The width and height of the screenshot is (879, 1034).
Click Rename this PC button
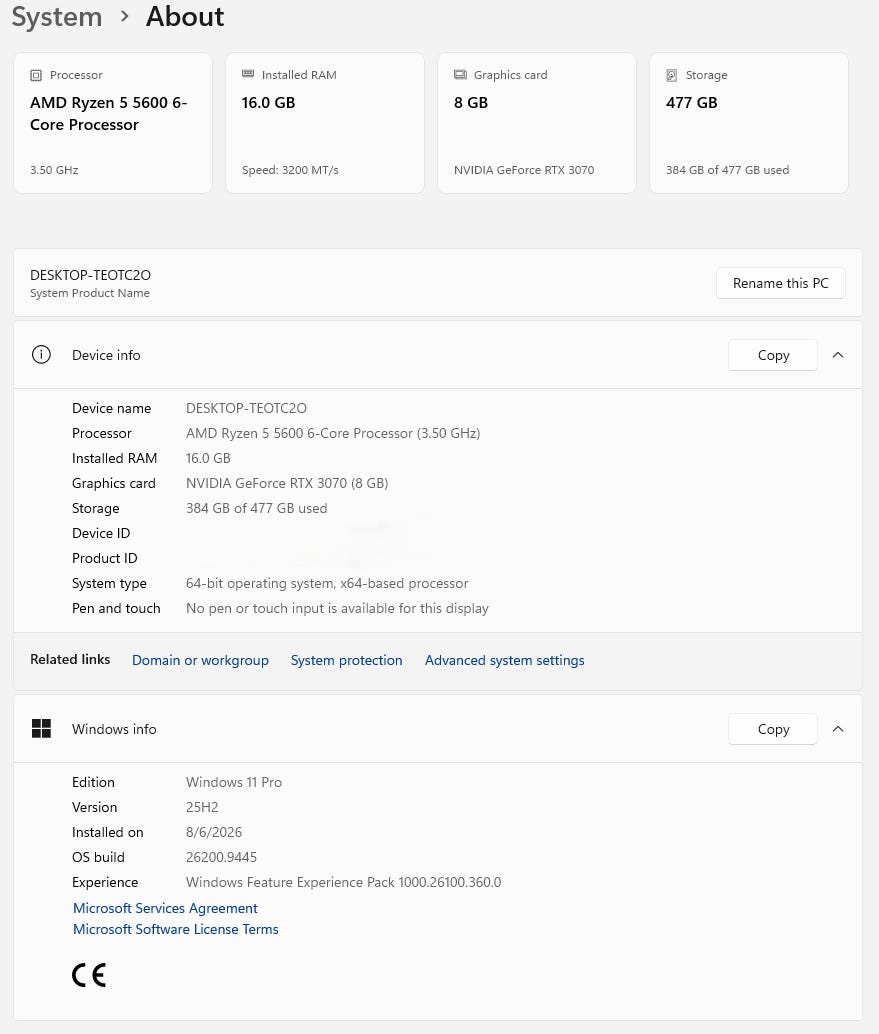point(781,283)
